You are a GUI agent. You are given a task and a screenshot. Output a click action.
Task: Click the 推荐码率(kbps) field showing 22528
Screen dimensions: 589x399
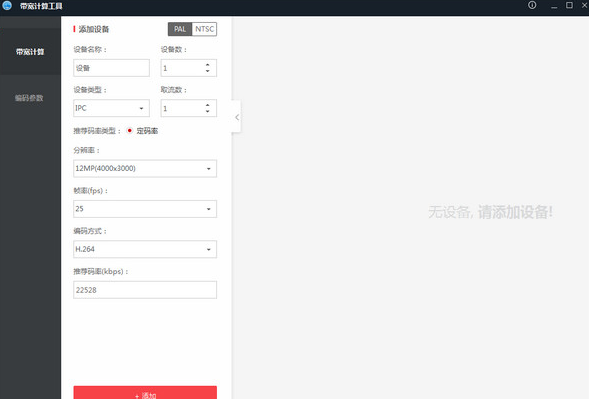pyautogui.click(x=145, y=290)
